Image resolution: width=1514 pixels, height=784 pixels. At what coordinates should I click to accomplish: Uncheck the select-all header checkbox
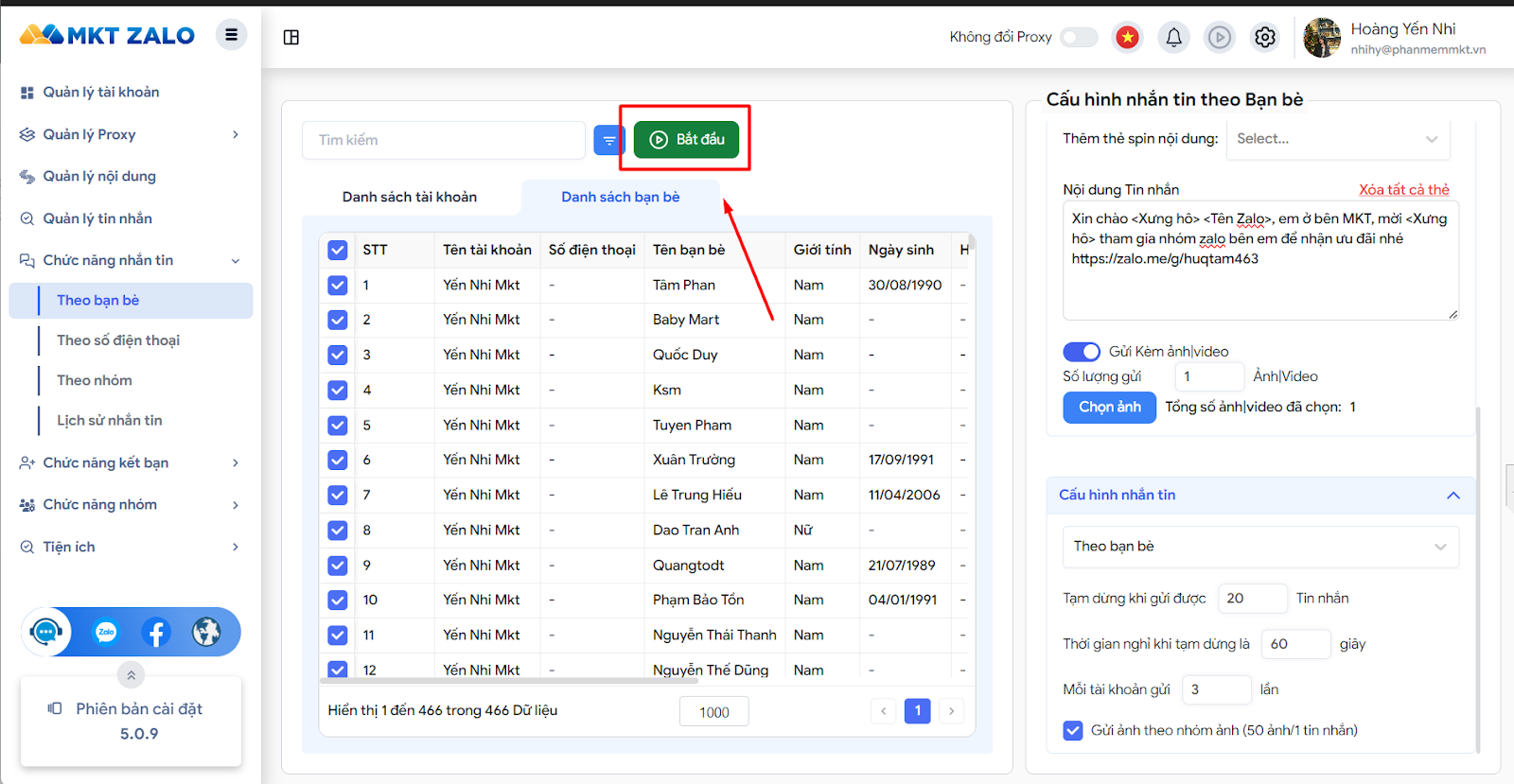pyautogui.click(x=338, y=251)
